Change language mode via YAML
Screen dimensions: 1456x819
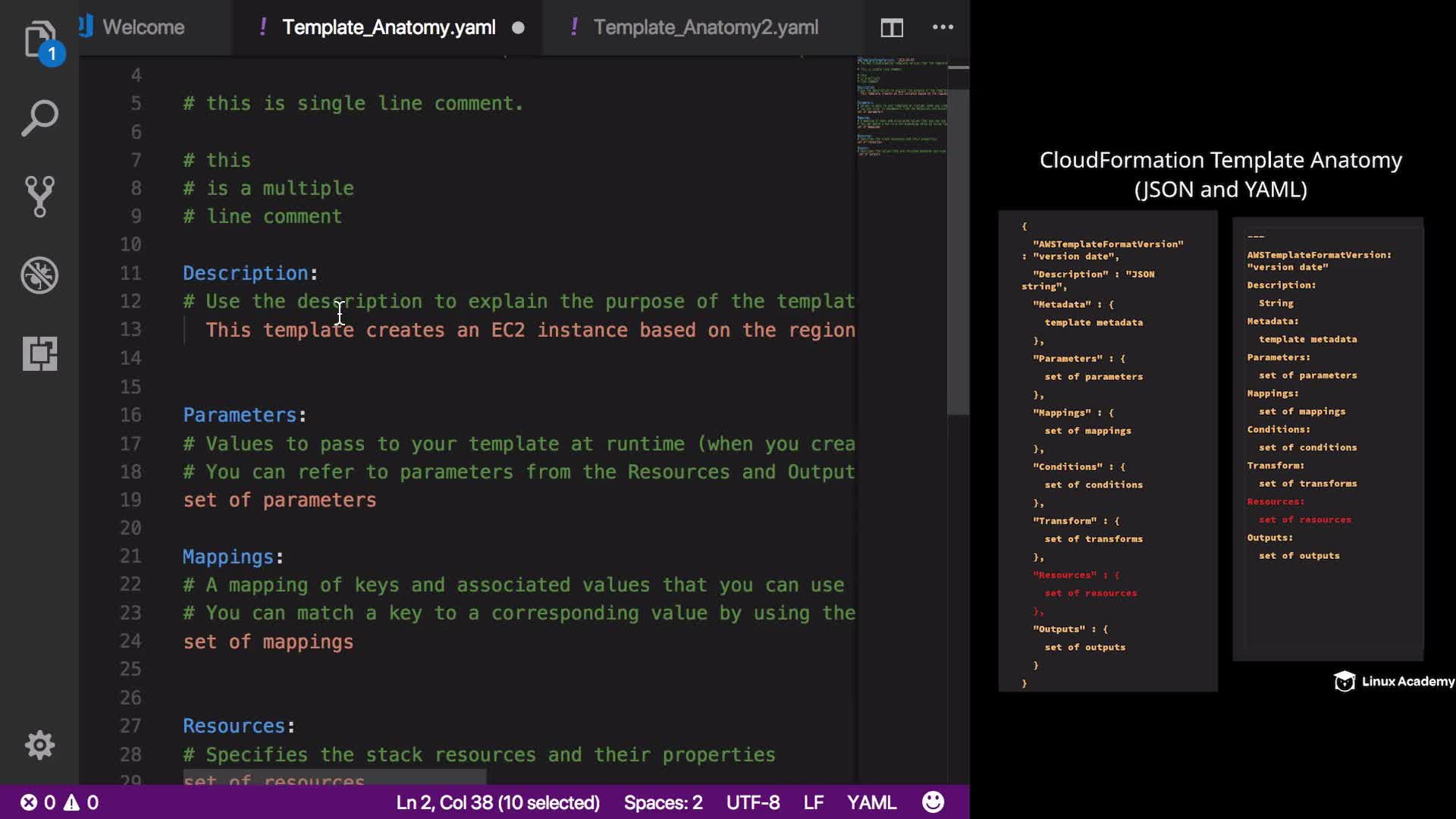(871, 802)
